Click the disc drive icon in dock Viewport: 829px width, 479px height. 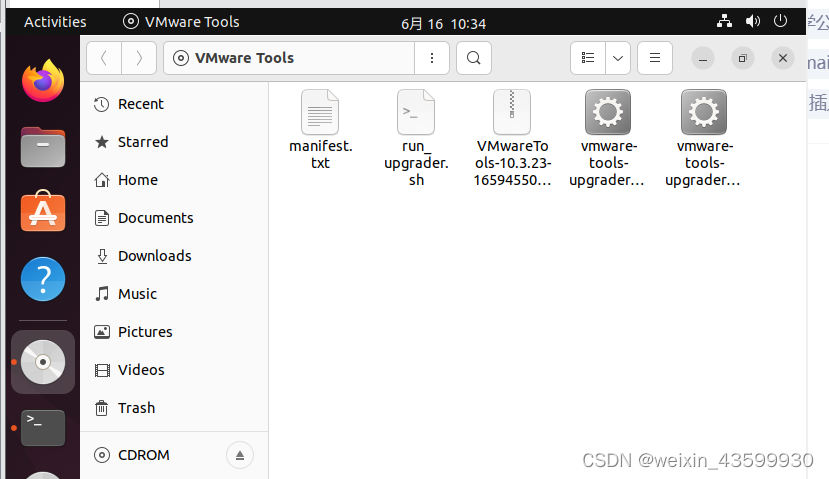click(x=43, y=362)
